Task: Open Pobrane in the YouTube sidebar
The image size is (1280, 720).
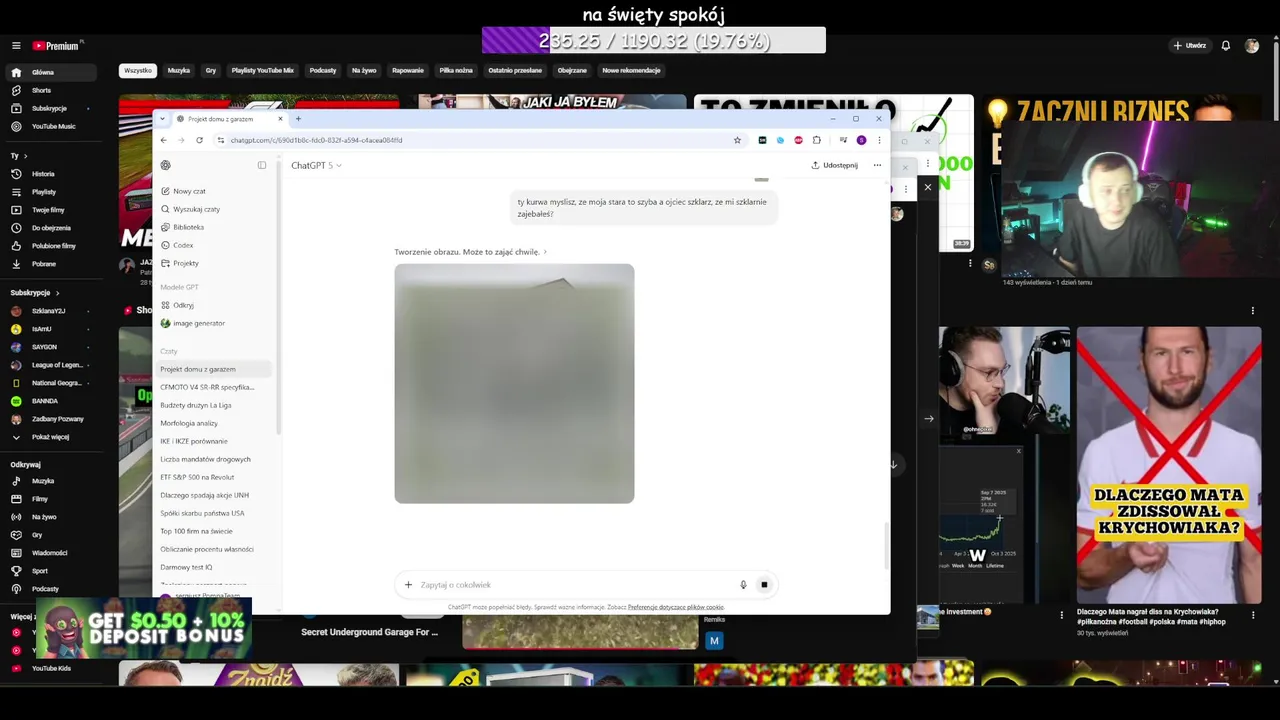Action: point(43,264)
